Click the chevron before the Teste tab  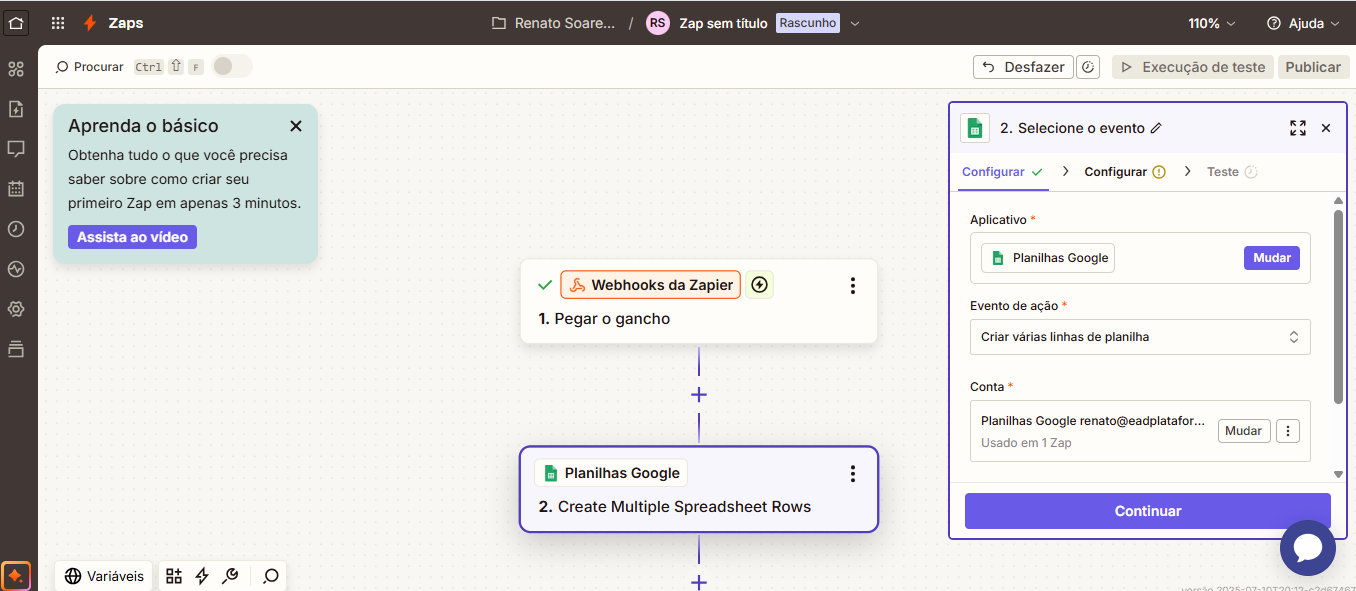[1188, 172]
